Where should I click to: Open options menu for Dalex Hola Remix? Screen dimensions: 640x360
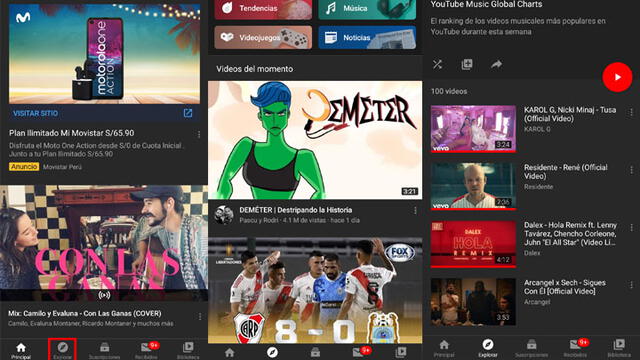[631, 227]
